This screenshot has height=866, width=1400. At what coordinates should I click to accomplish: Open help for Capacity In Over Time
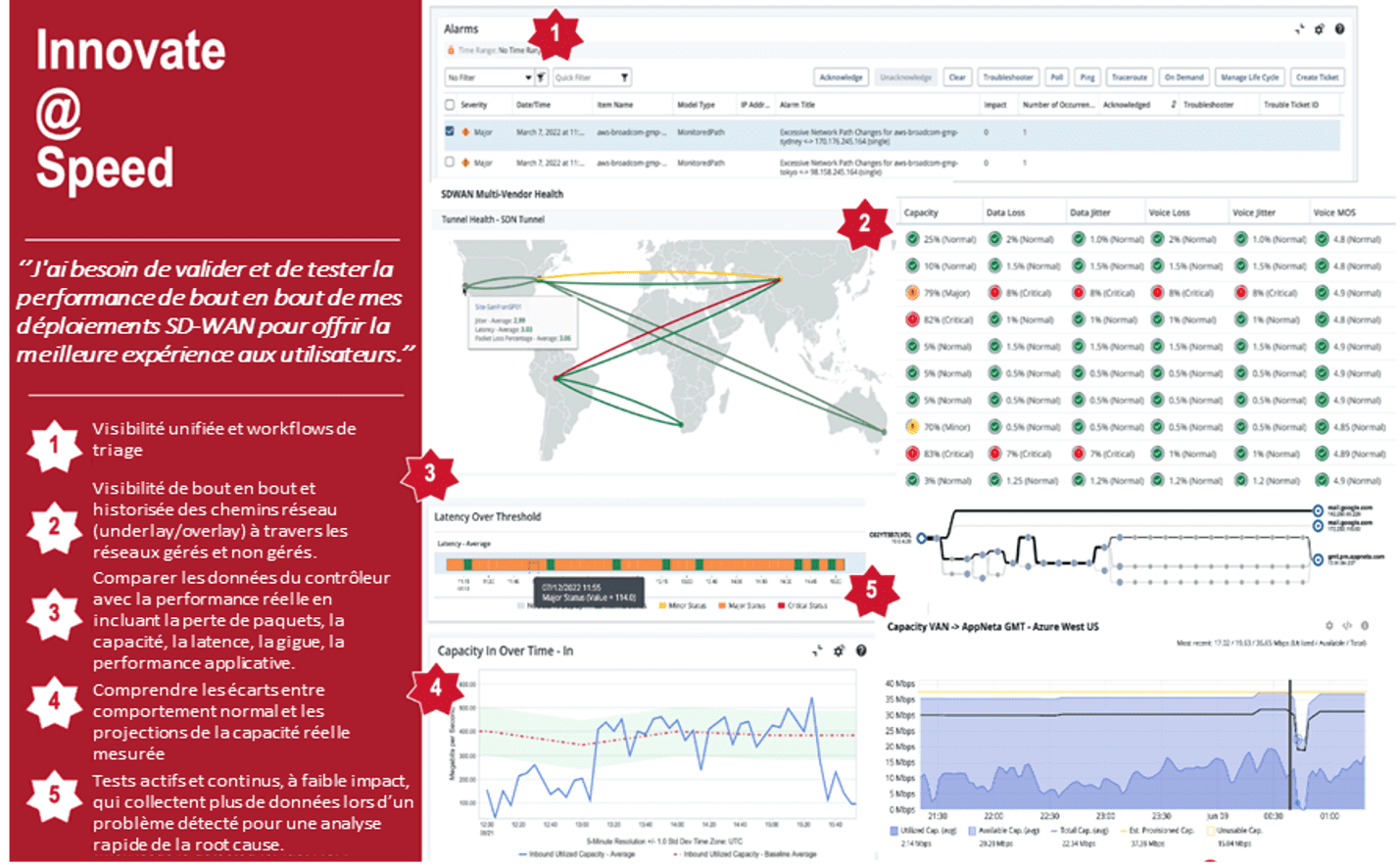(x=861, y=650)
